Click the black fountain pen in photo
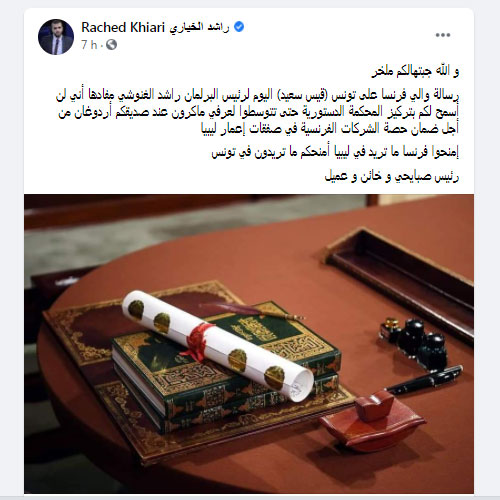Image resolution: width=500 pixels, height=500 pixels. pyautogui.click(x=423, y=379)
